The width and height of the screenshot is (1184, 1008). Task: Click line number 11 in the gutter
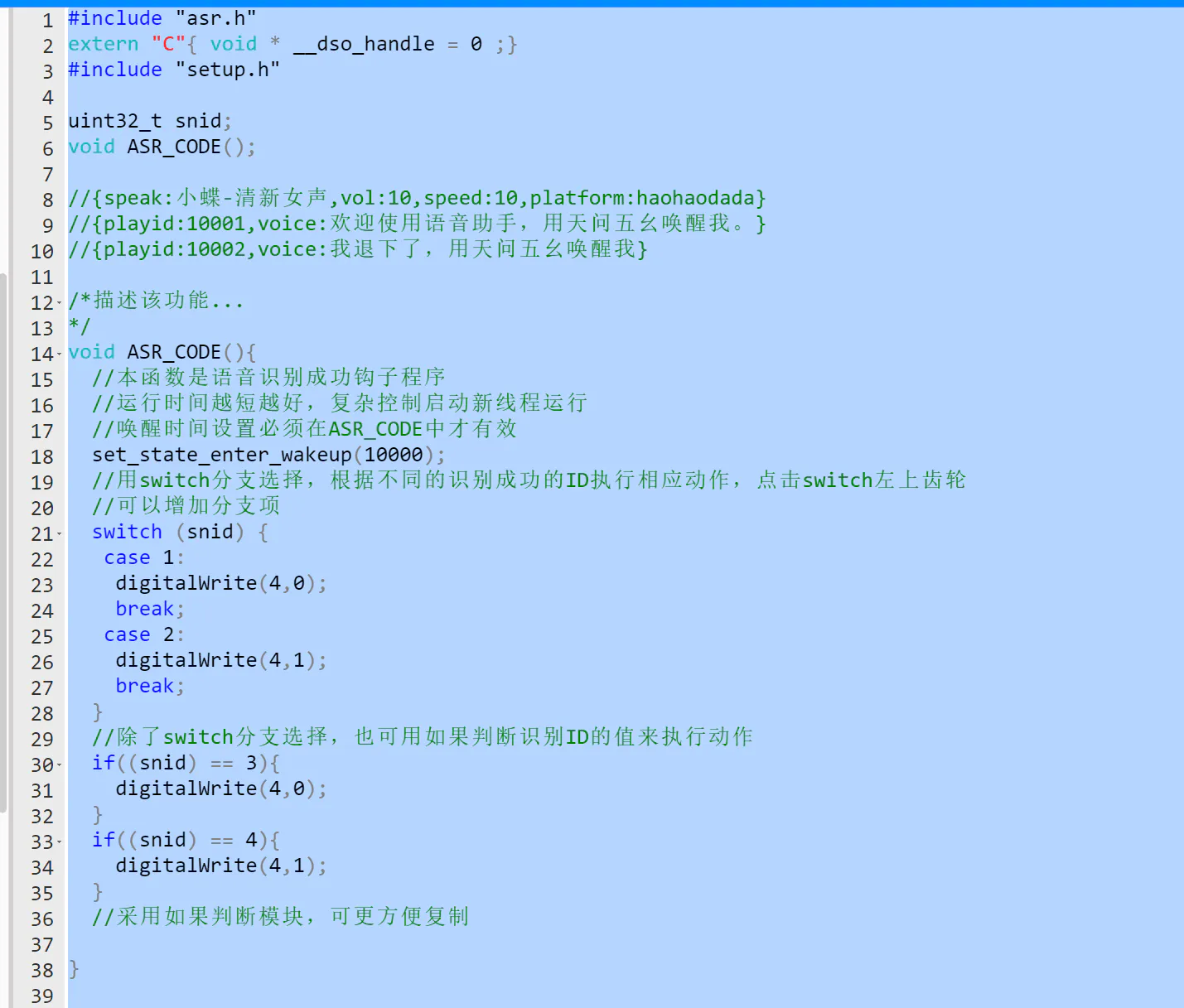(x=42, y=277)
